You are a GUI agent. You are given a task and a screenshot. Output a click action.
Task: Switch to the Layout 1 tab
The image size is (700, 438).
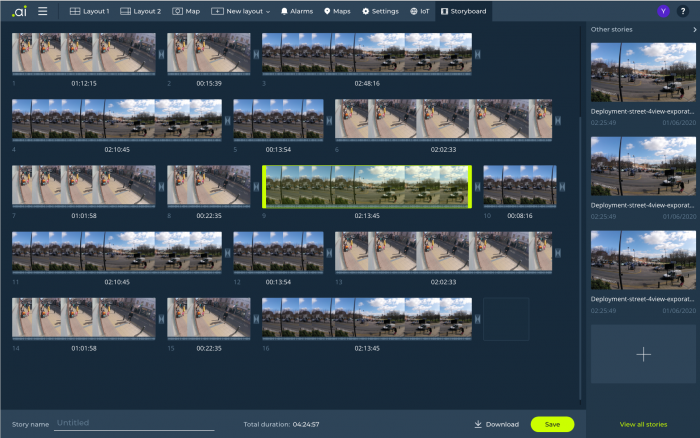tap(90, 11)
